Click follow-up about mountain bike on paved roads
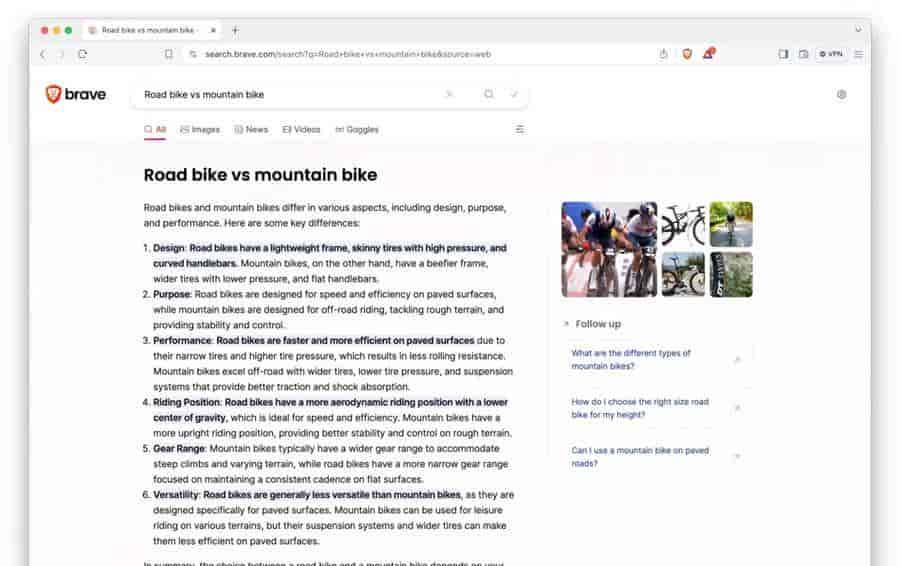This screenshot has width=900, height=566. [x=640, y=457]
